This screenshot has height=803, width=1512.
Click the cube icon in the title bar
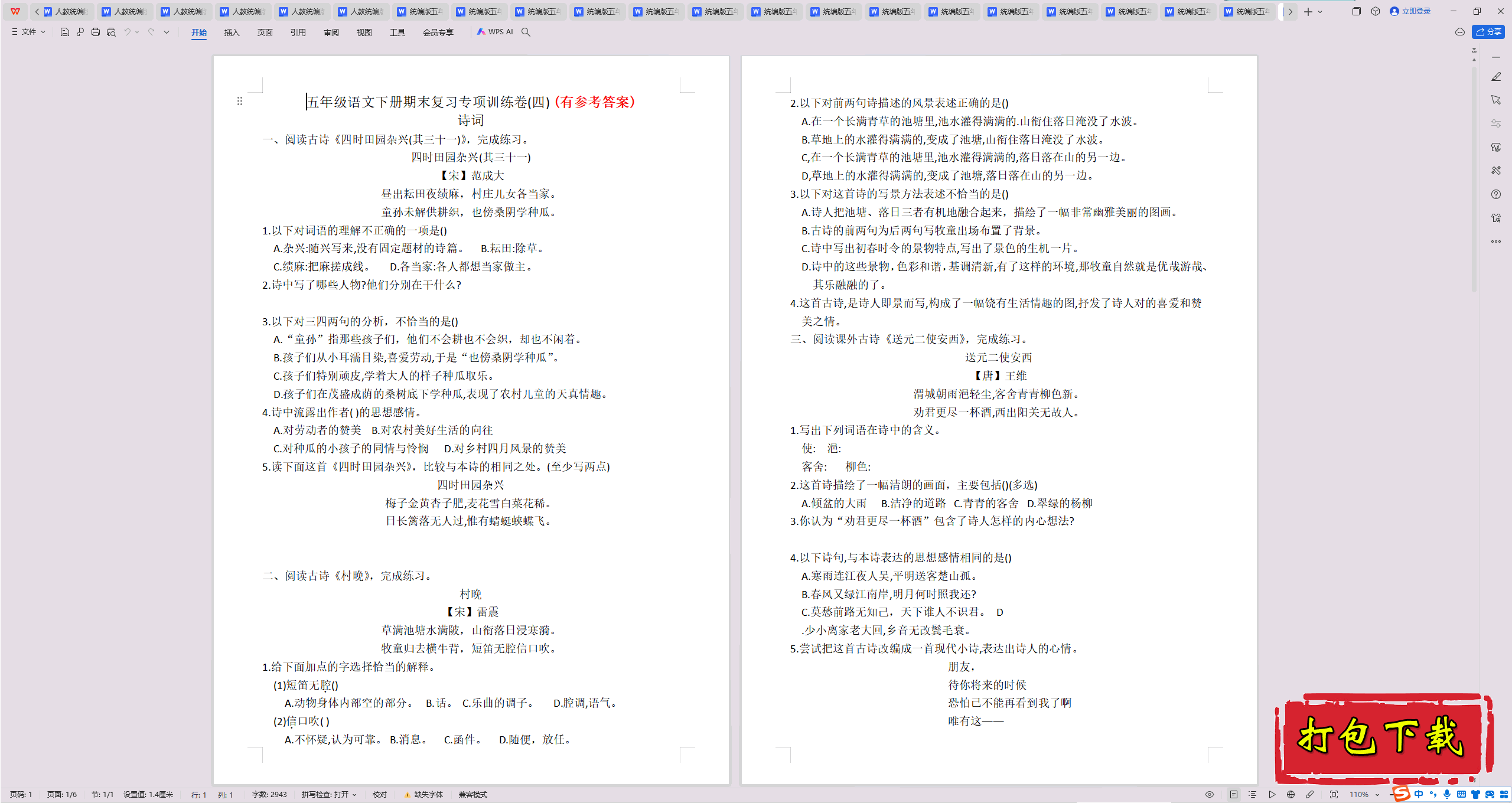(1376, 11)
